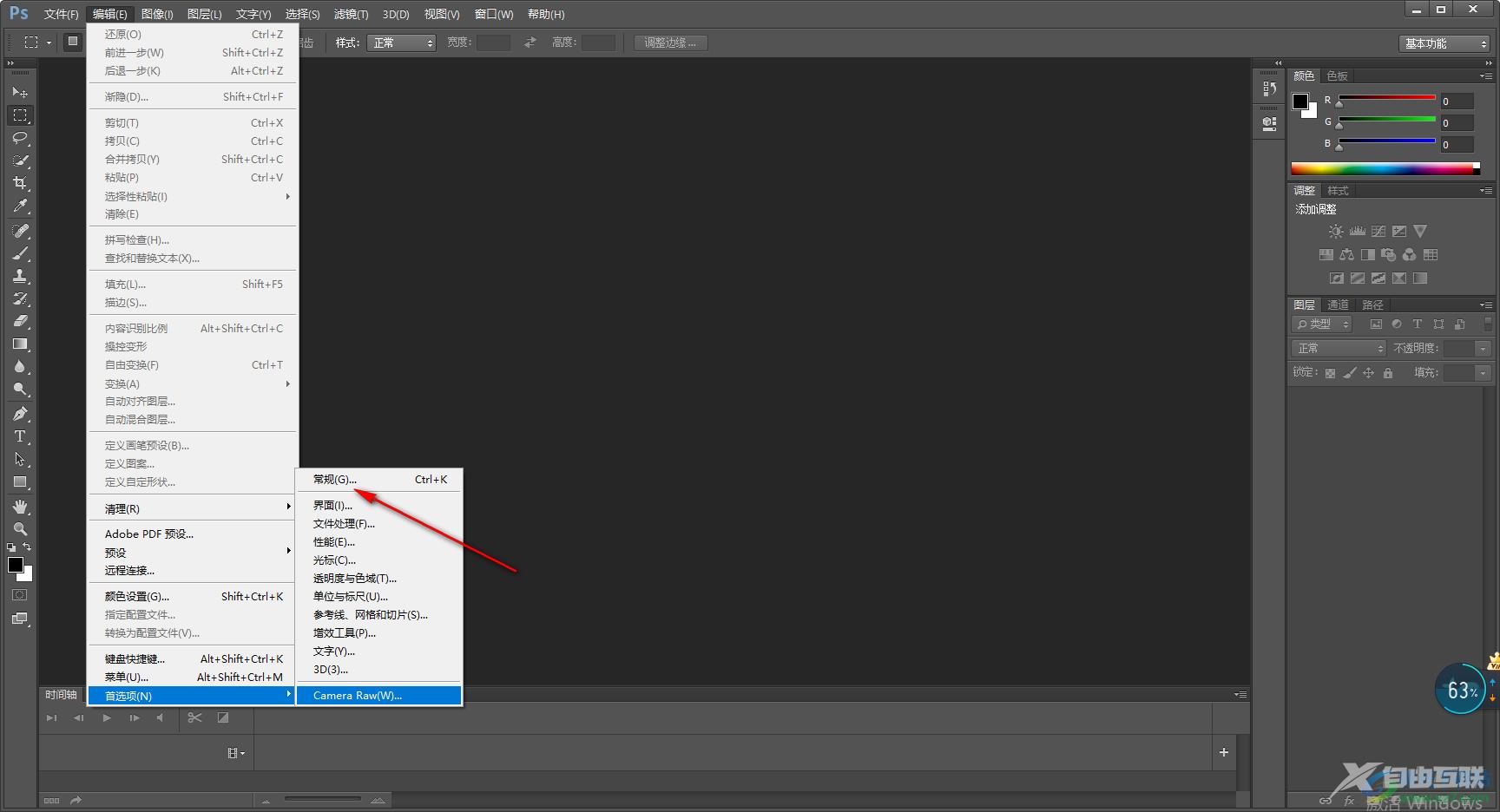Expand 不透明度 opacity dropdown arrow
The height and width of the screenshot is (812, 1500).
tap(1483, 348)
